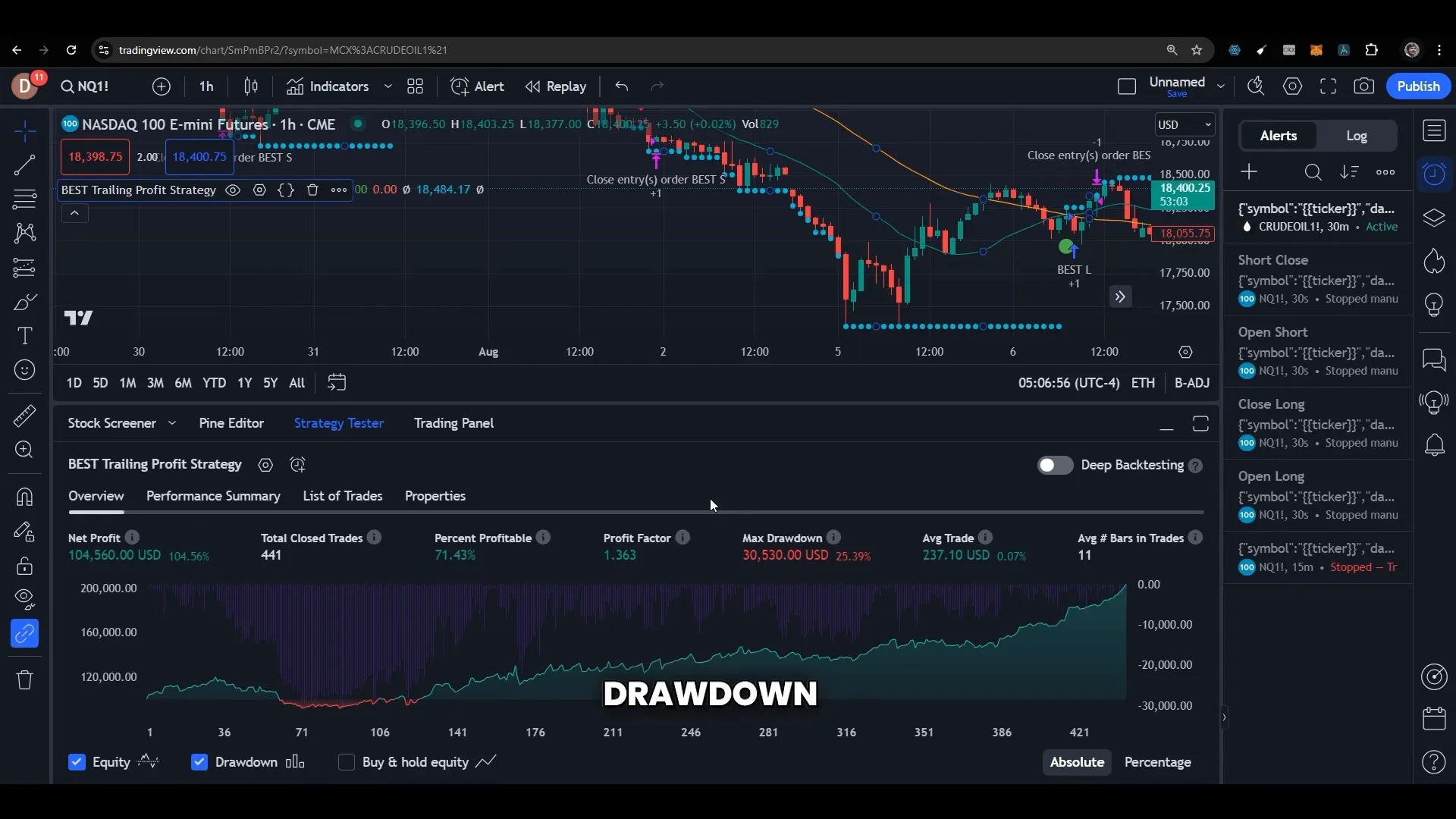
Task: Open the USD currency dropdown
Action: [x=1185, y=124]
